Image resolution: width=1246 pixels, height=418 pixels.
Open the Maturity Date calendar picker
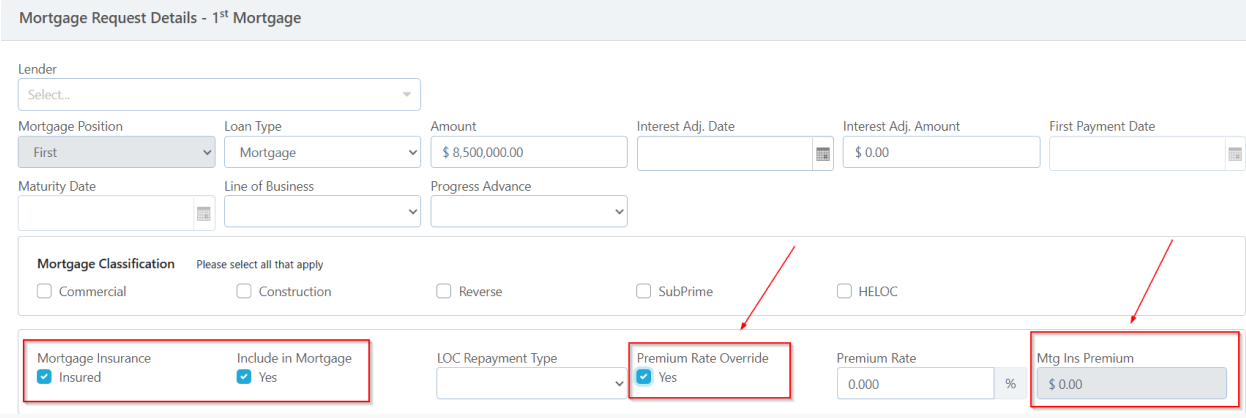coord(204,213)
